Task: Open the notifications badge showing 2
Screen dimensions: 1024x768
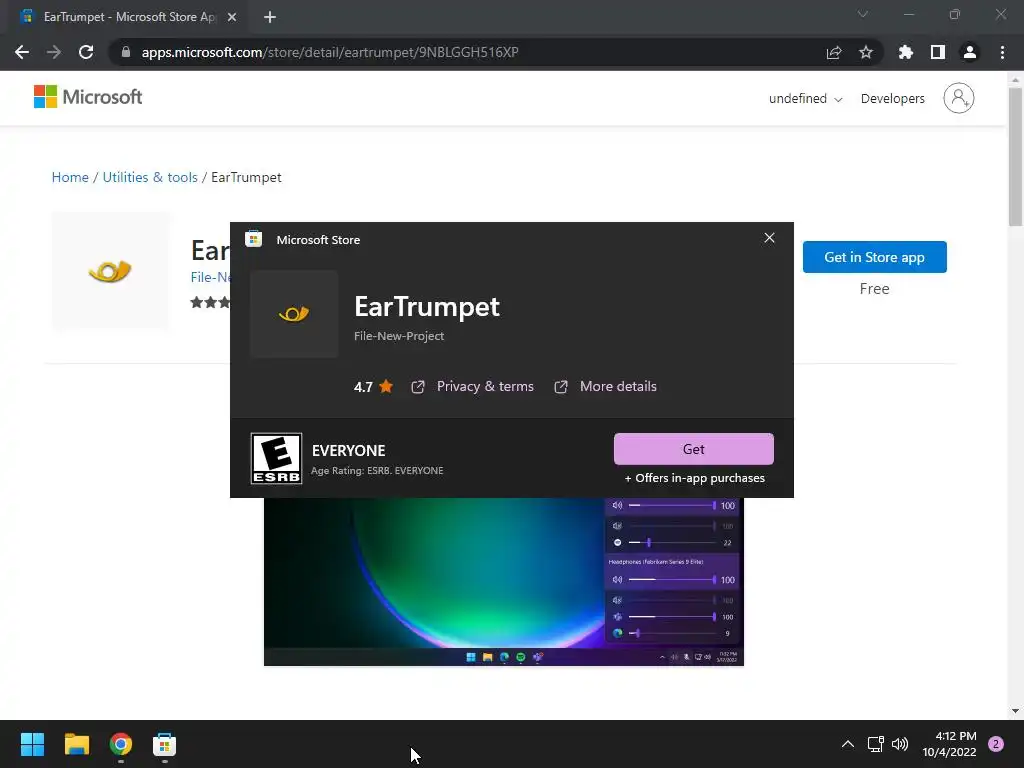Action: point(996,744)
